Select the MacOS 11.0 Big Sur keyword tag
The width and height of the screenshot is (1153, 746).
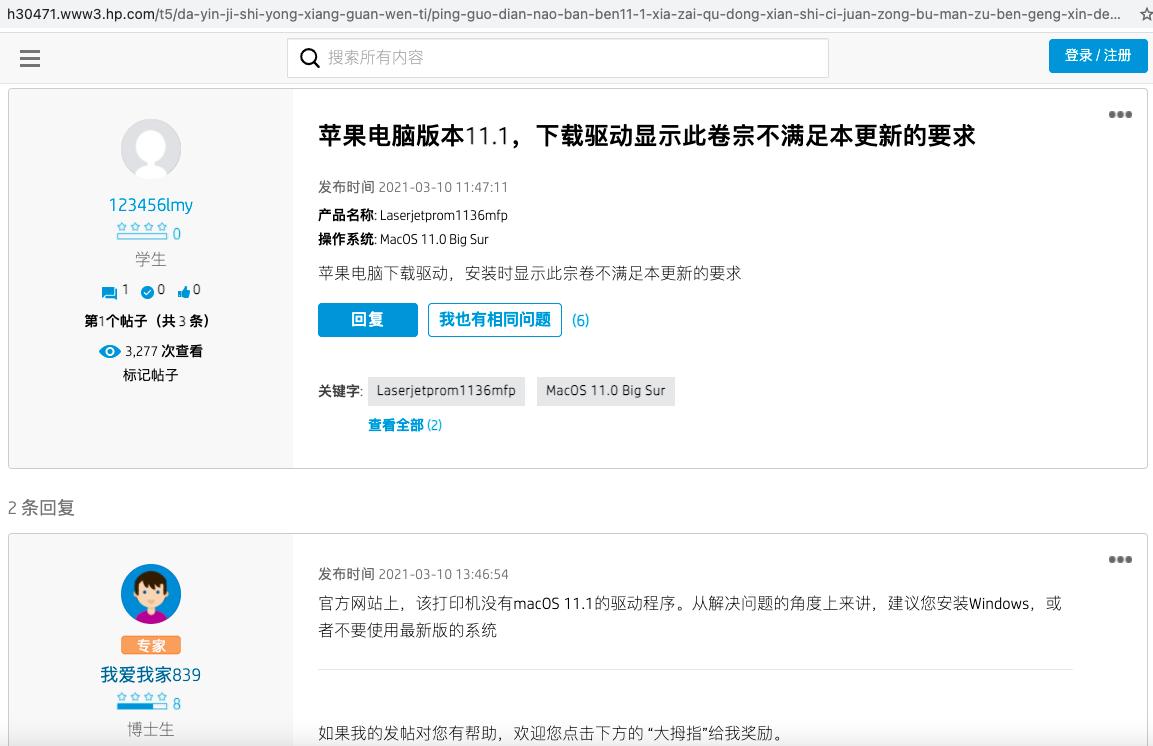(605, 391)
